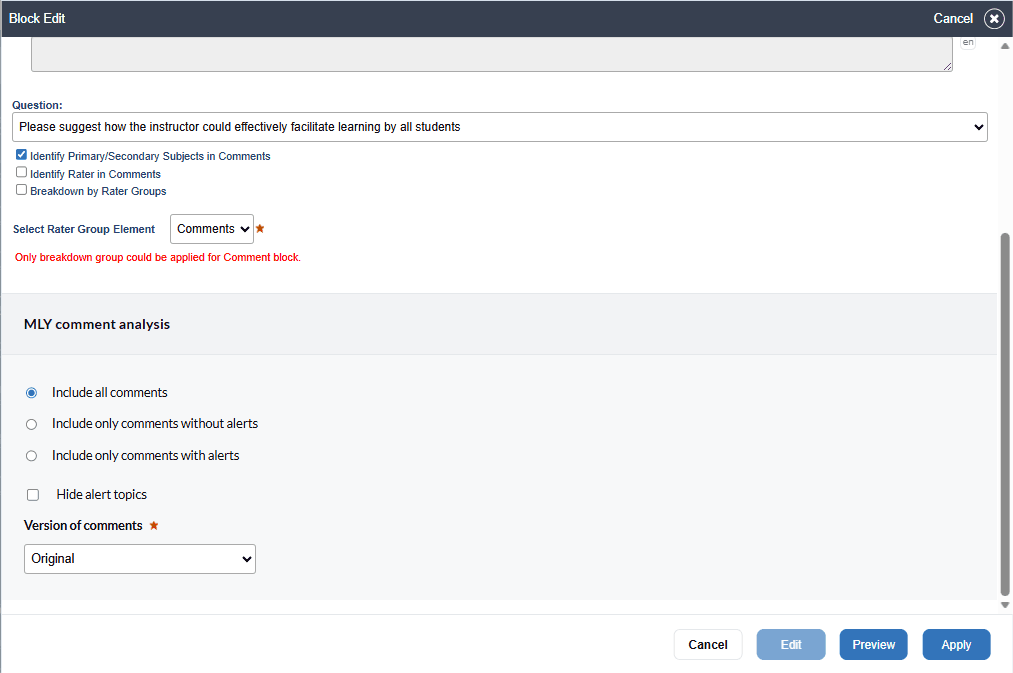
Task: Click the scrollbar down arrow
Action: 1005,605
